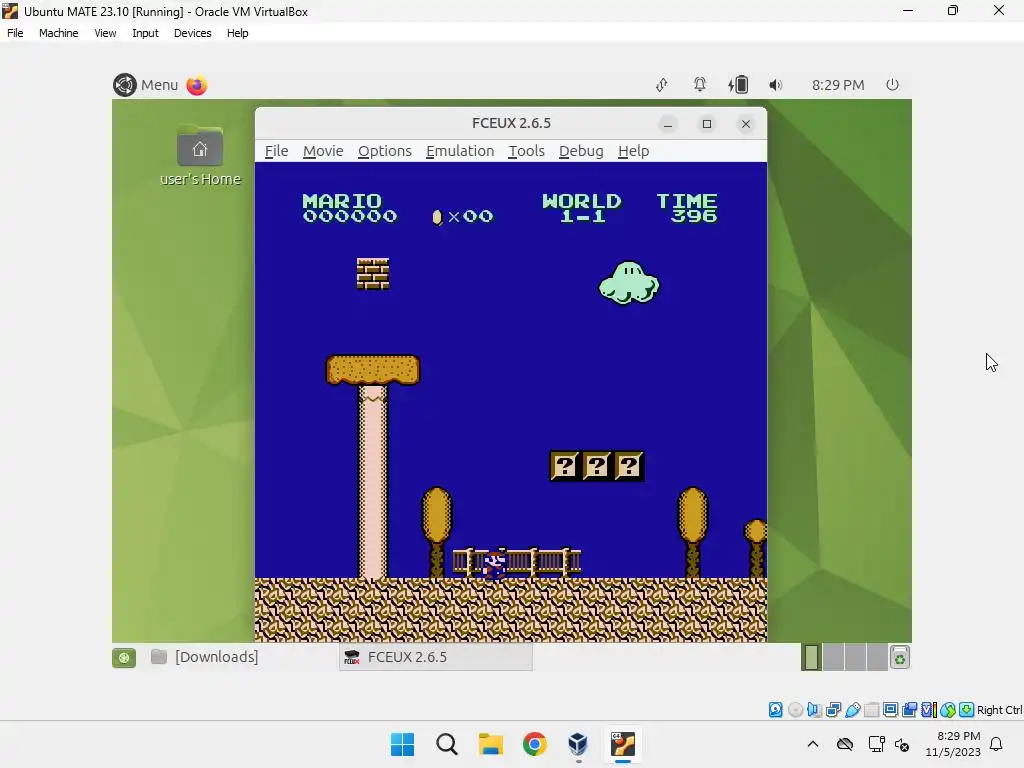The width and height of the screenshot is (1024, 768).
Task: Select running VM icon on Windows taskbar
Action: [622, 744]
